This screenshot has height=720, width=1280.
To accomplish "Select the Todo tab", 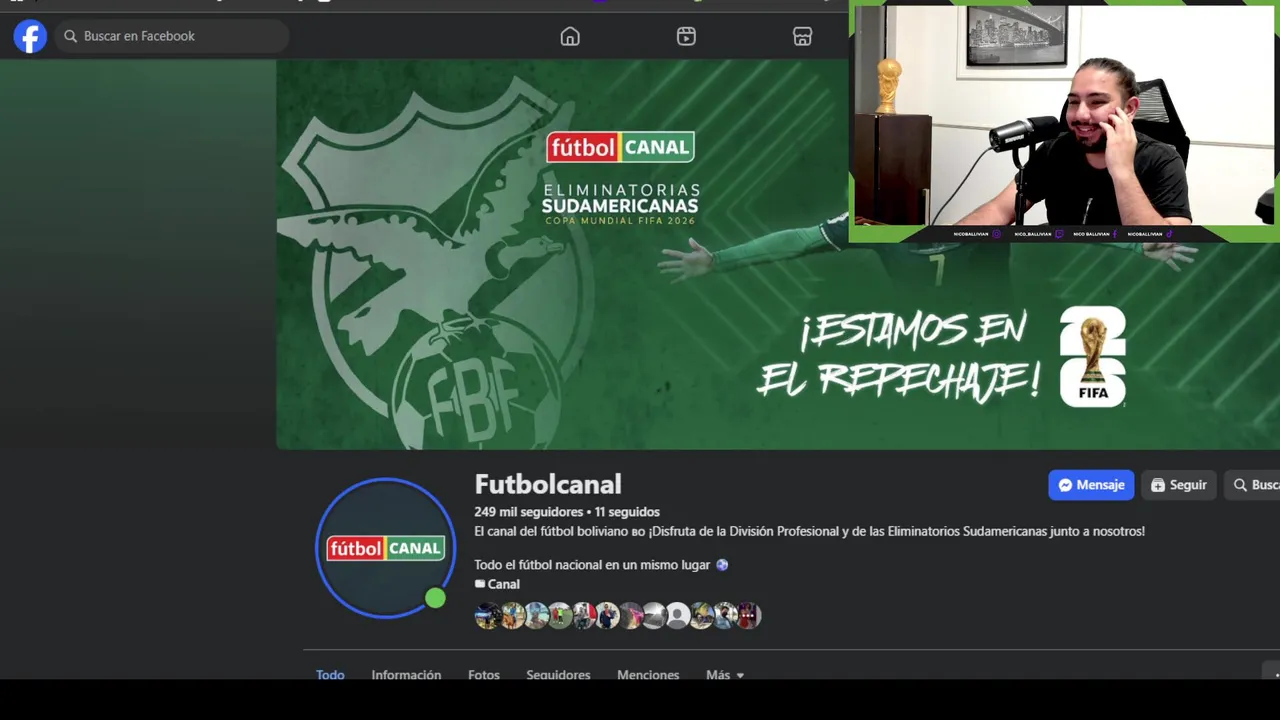I will (330, 675).
